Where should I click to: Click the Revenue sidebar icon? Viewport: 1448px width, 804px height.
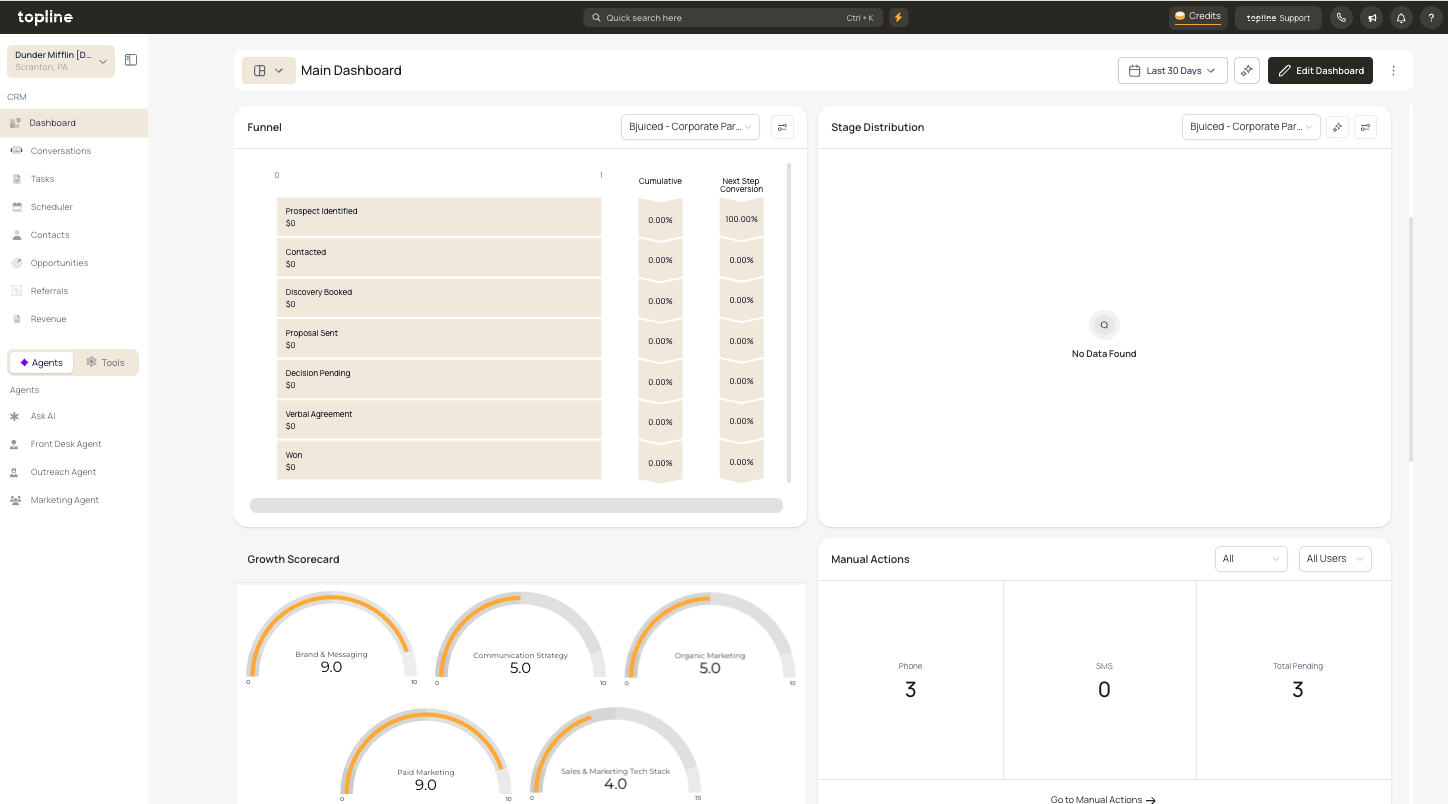[16, 319]
